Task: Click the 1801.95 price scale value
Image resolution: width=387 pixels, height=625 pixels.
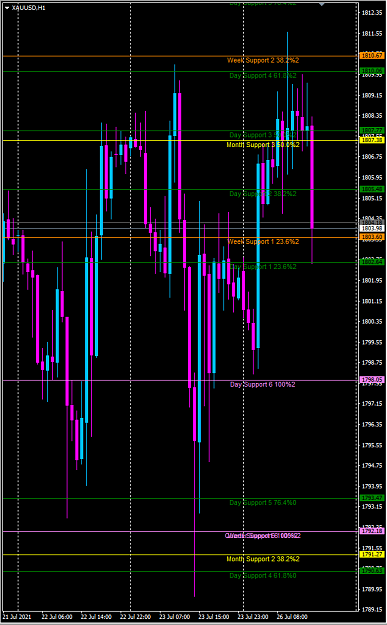Action: [373, 281]
